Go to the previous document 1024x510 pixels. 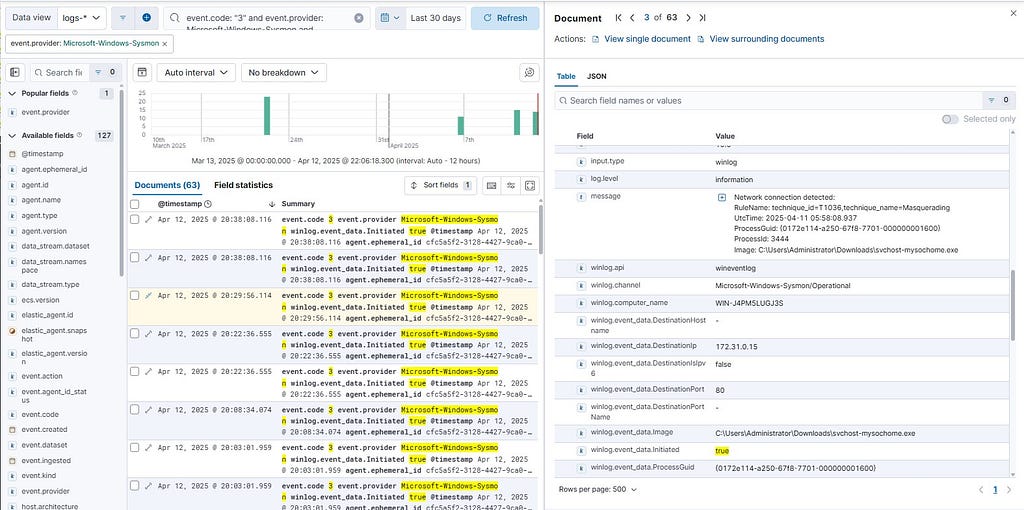click(x=633, y=18)
